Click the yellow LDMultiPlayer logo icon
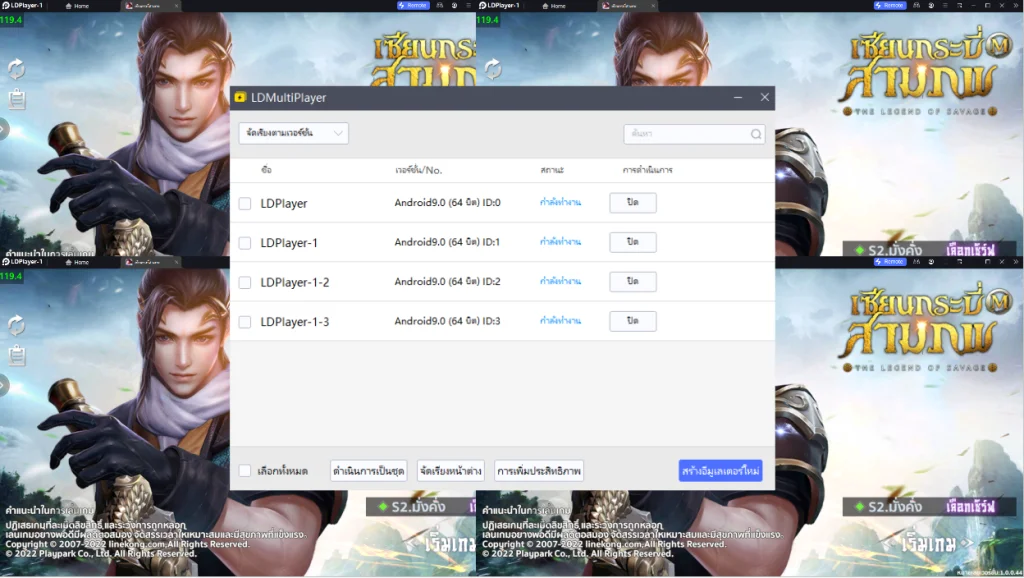 click(240, 97)
